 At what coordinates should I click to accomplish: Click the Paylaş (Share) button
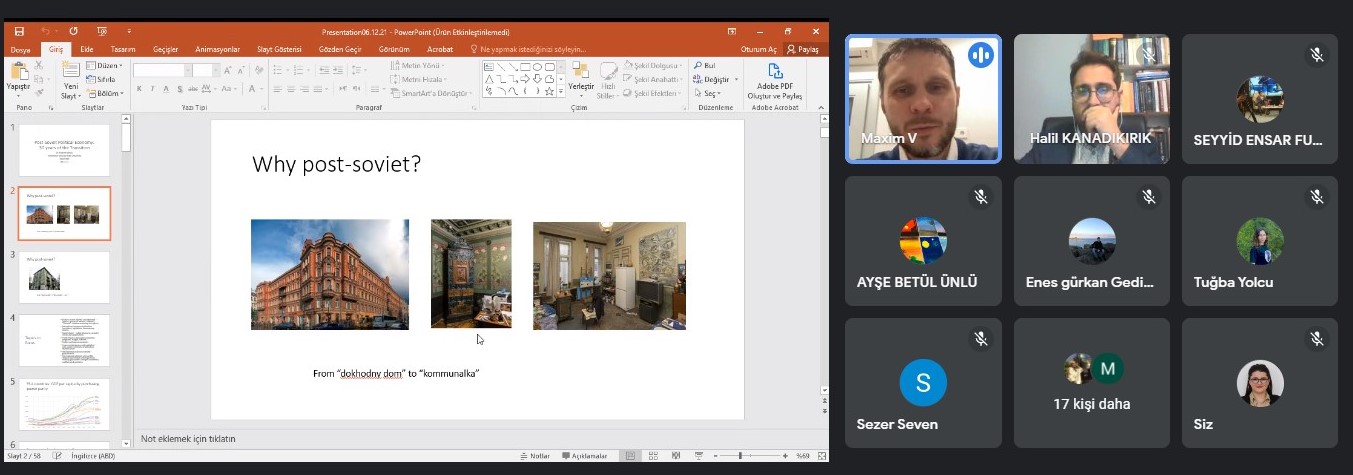[x=803, y=49]
